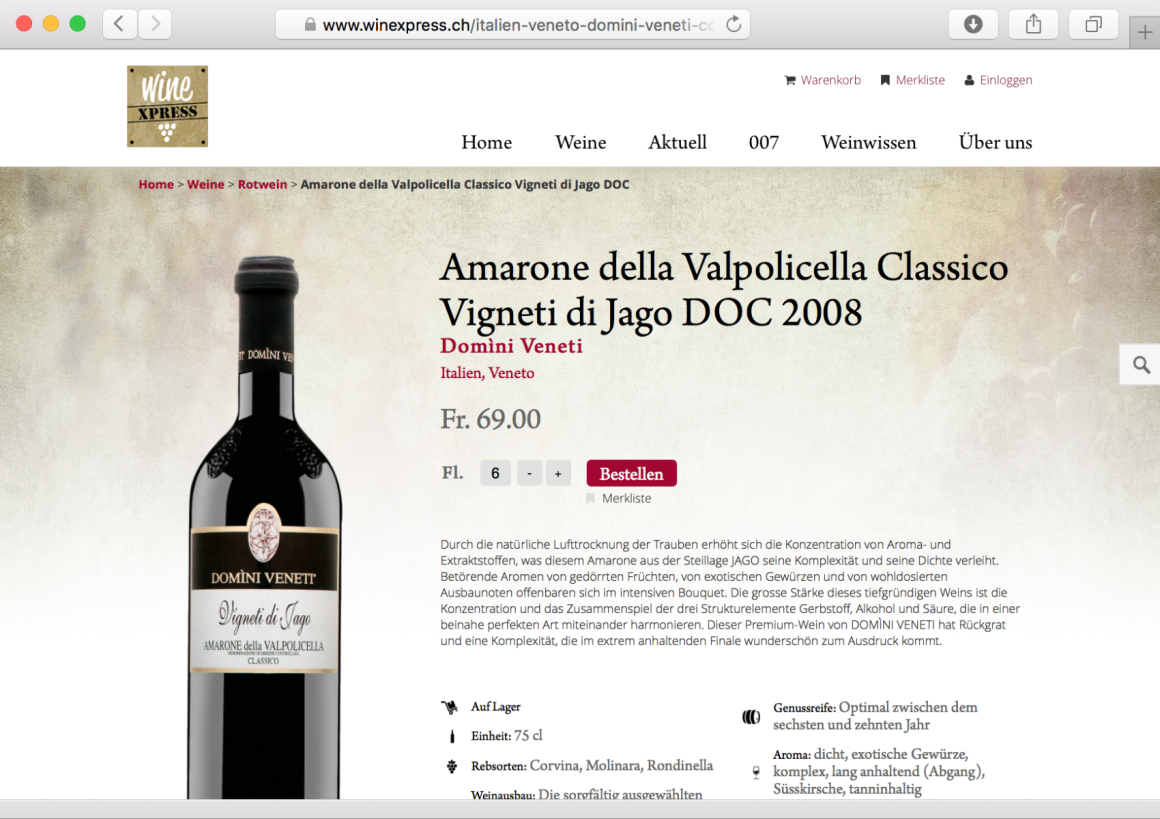Image resolution: width=1160 pixels, height=819 pixels.
Task: Show all tabs overview icon
Action: 1093,24
